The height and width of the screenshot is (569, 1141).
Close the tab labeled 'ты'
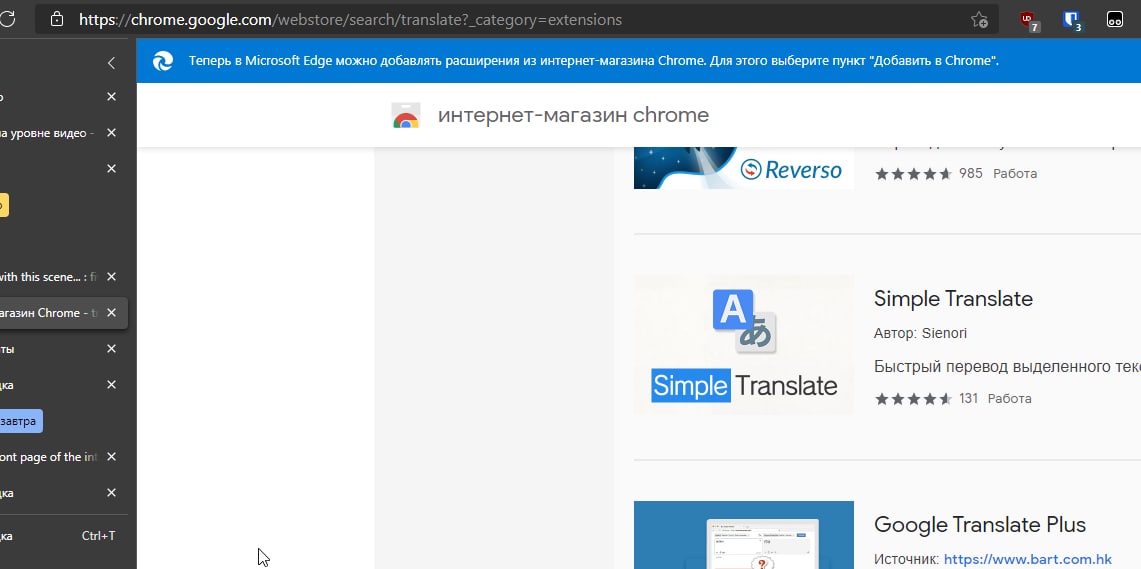pyautogui.click(x=111, y=349)
